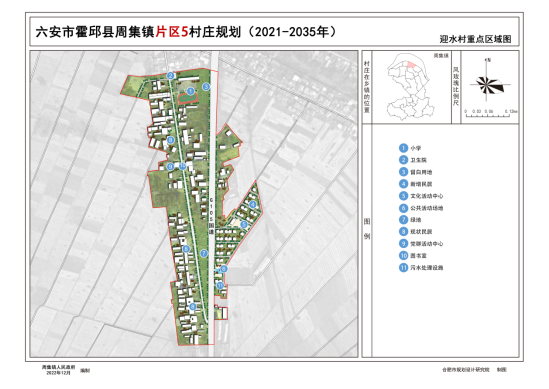Click the legend label 文化活动中心
The width and height of the screenshot is (549, 389).
[x=426, y=196]
